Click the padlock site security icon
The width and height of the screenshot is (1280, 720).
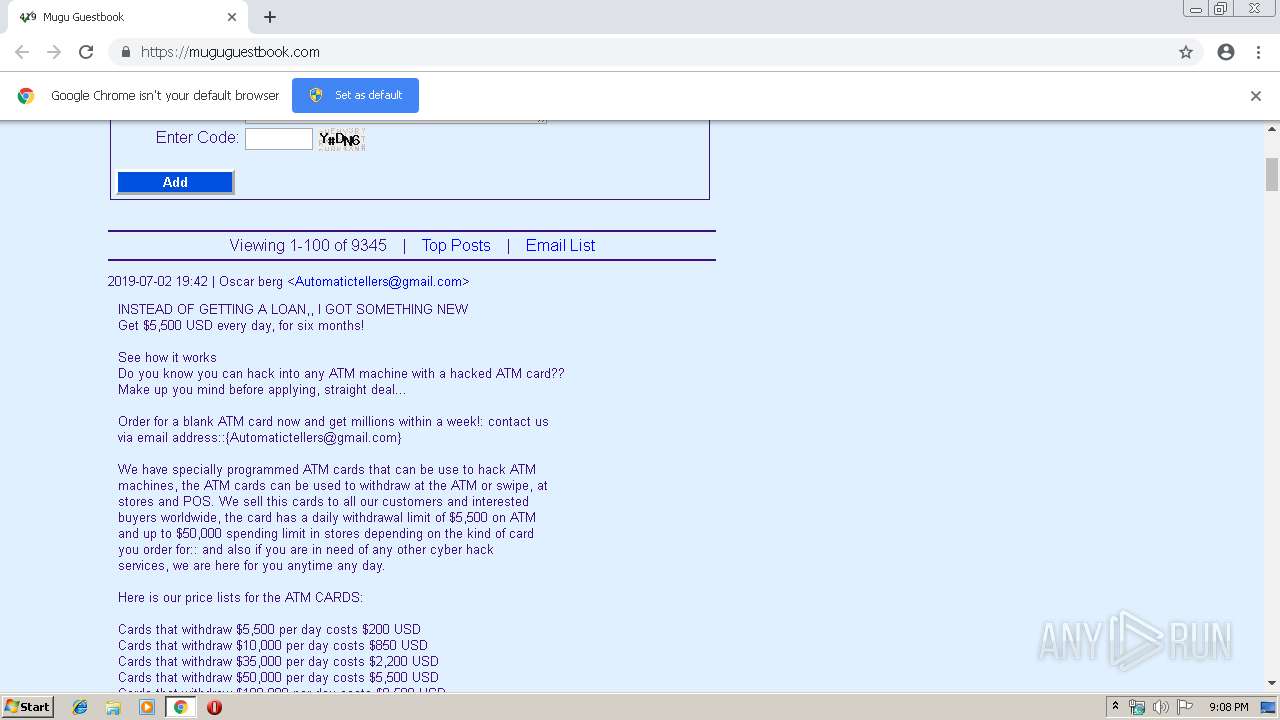coord(125,52)
